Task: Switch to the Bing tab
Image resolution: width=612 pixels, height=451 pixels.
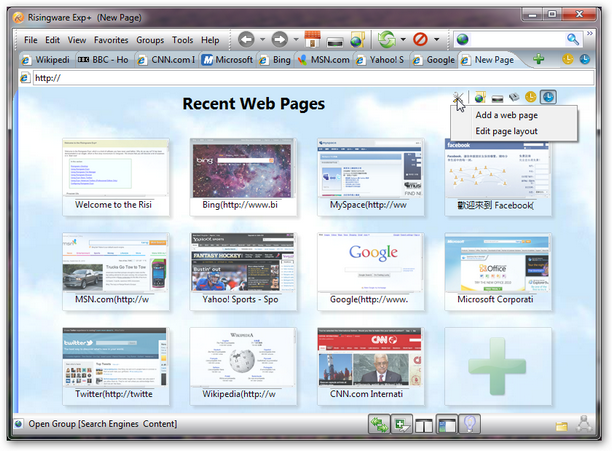Action: point(276,60)
